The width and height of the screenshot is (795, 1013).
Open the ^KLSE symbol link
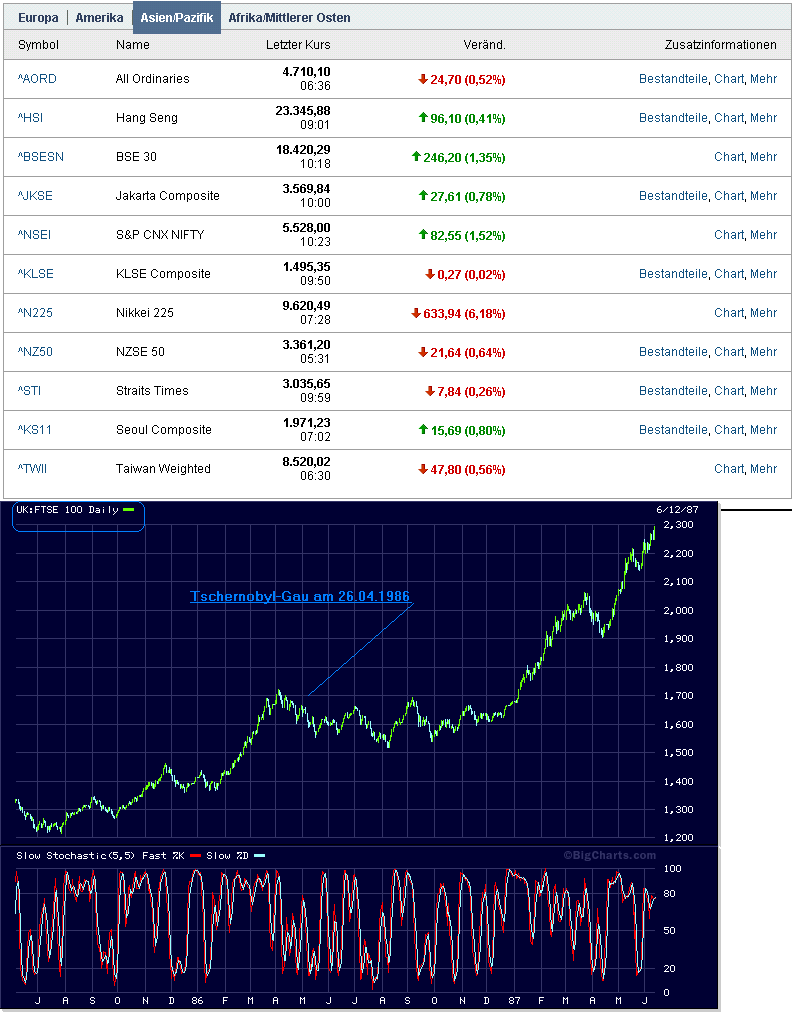click(x=36, y=274)
